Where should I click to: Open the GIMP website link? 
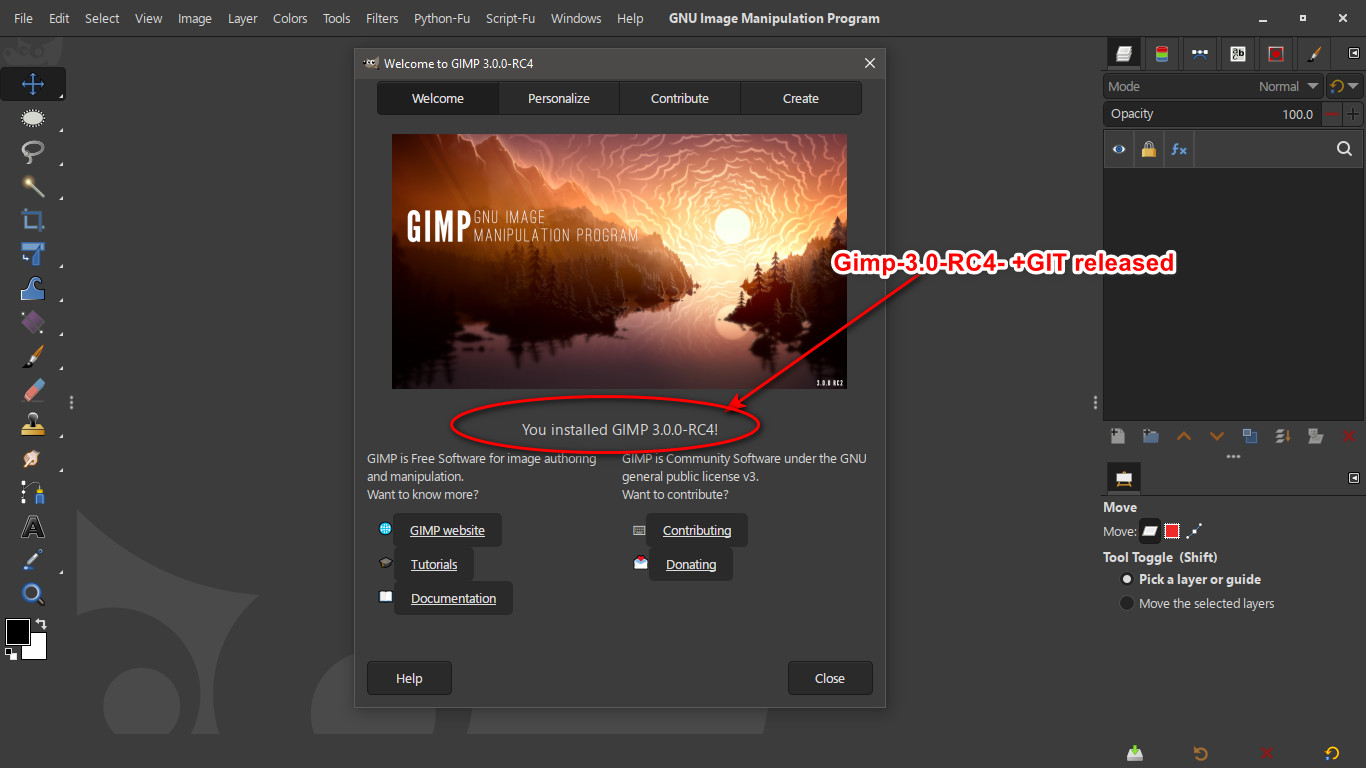pyautogui.click(x=447, y=530)
